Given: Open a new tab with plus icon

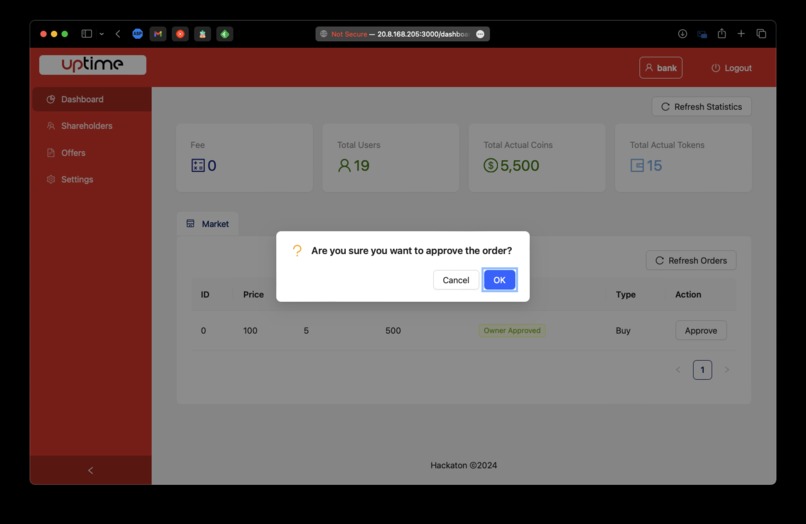Looking at the screenshot, I should (x=741, y=33).
